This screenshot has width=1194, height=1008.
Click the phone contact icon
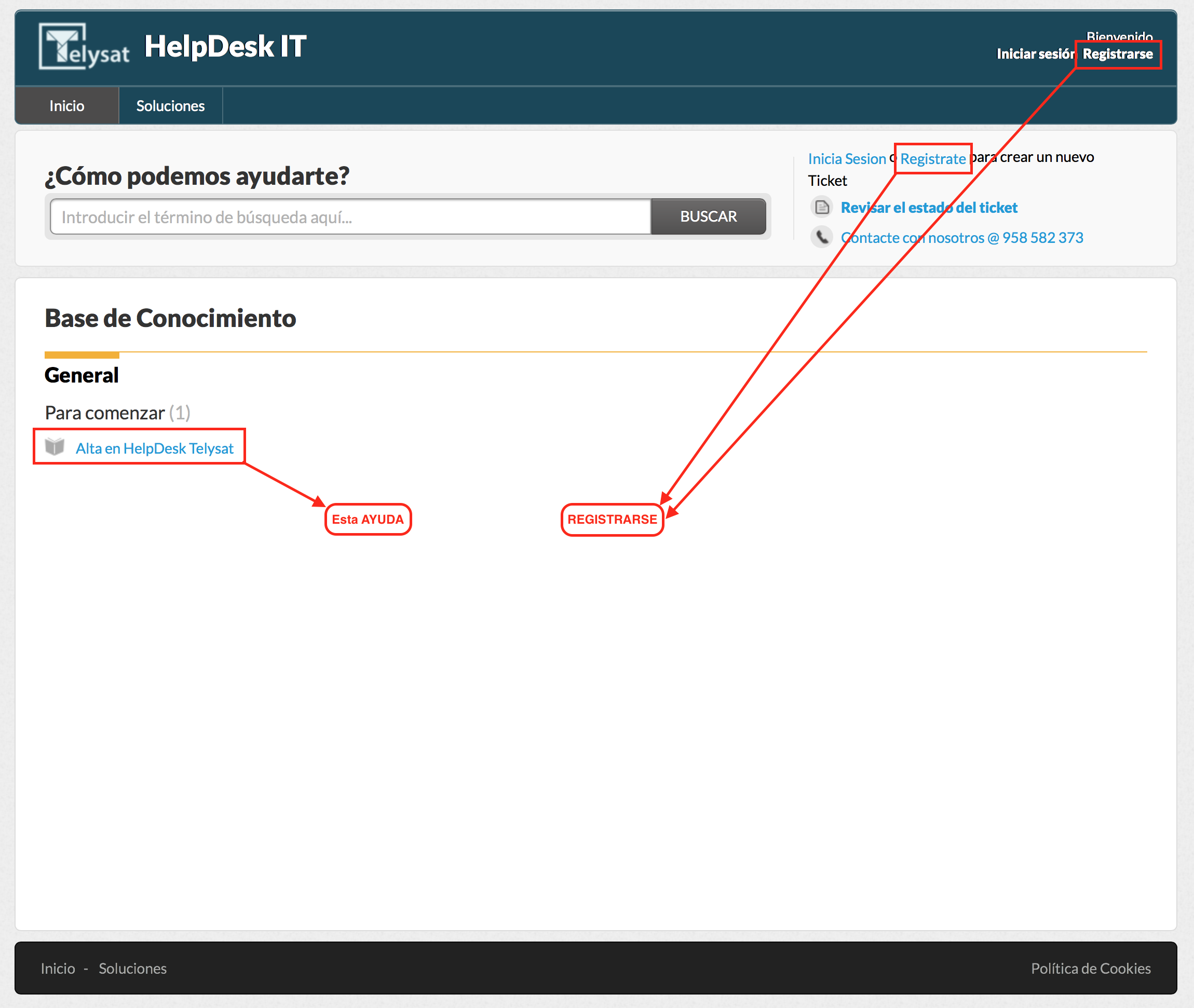(821, 237)
